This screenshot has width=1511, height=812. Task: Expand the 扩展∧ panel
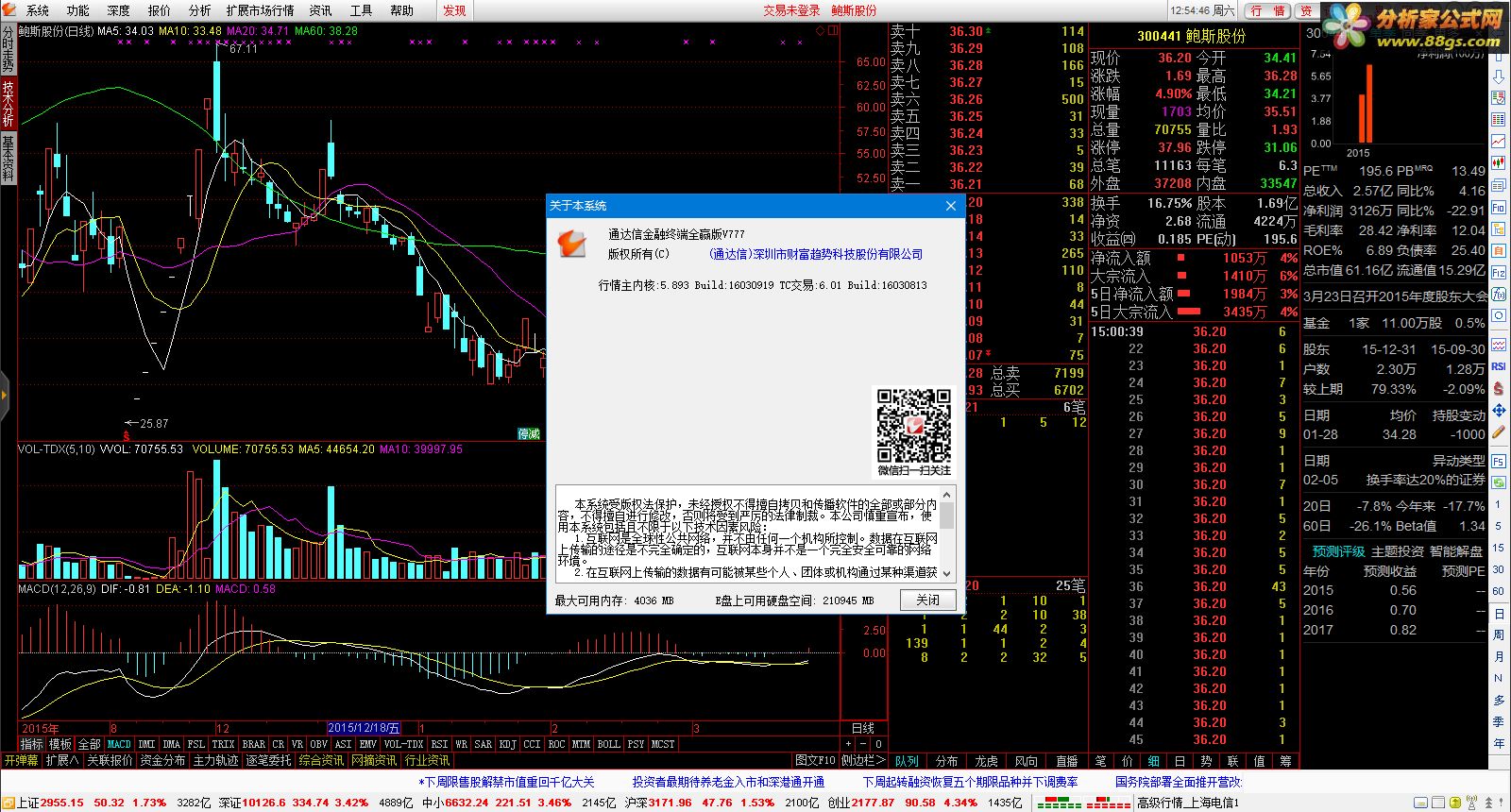pyautogui.click(x=62, y=760)
